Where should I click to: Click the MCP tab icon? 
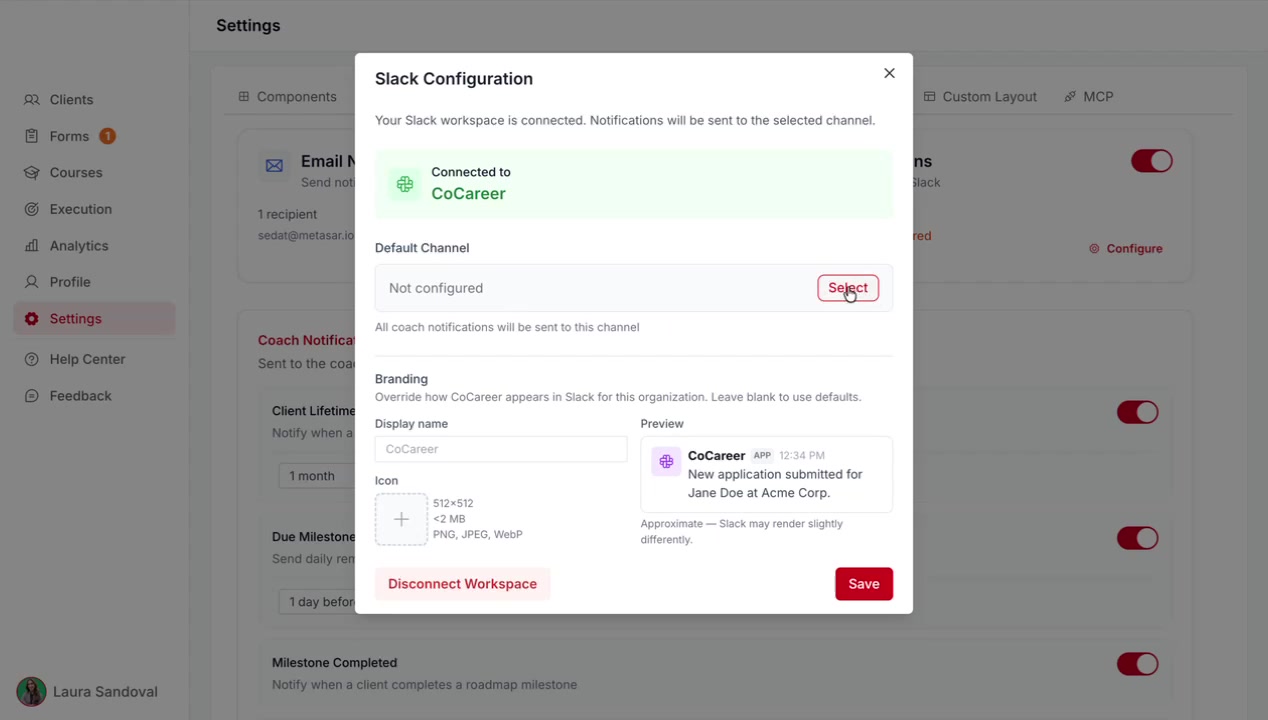click(1070, 97)
